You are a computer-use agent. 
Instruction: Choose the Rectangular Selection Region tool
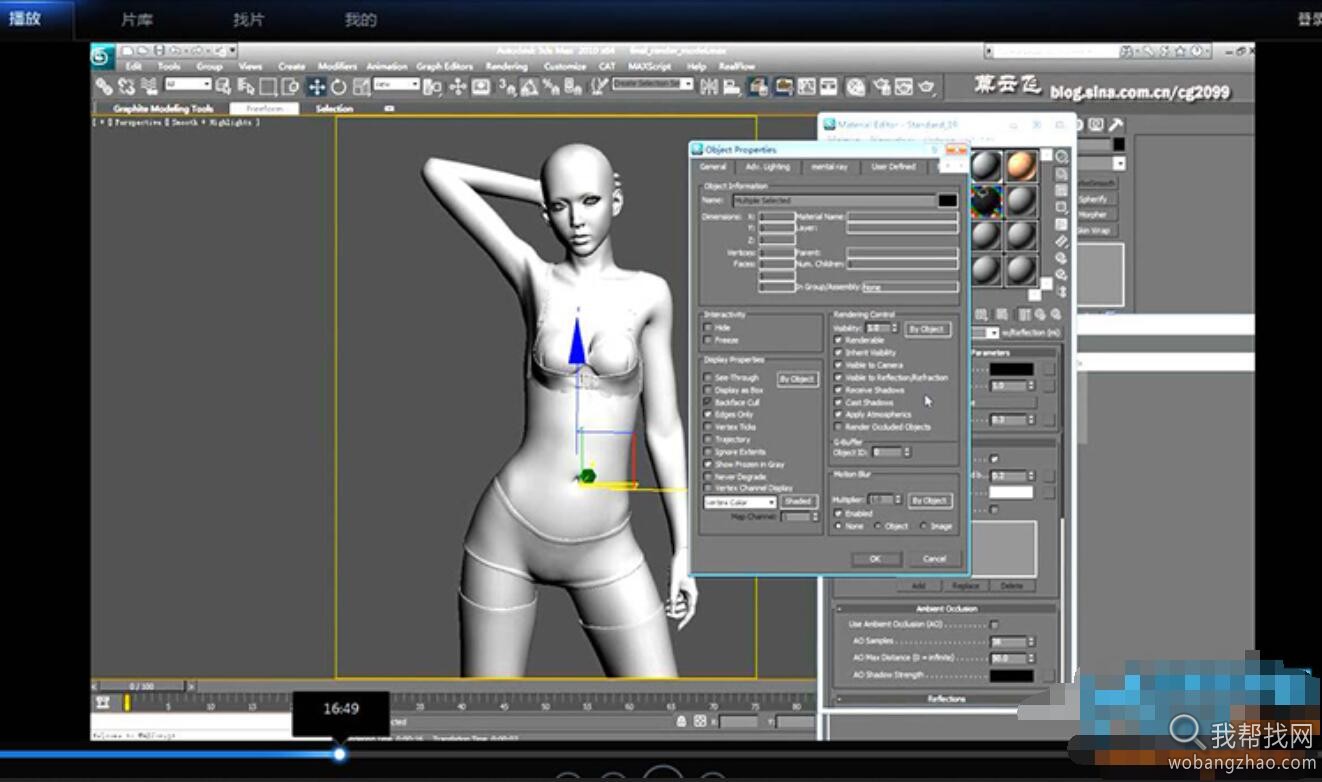pos(268,87)
